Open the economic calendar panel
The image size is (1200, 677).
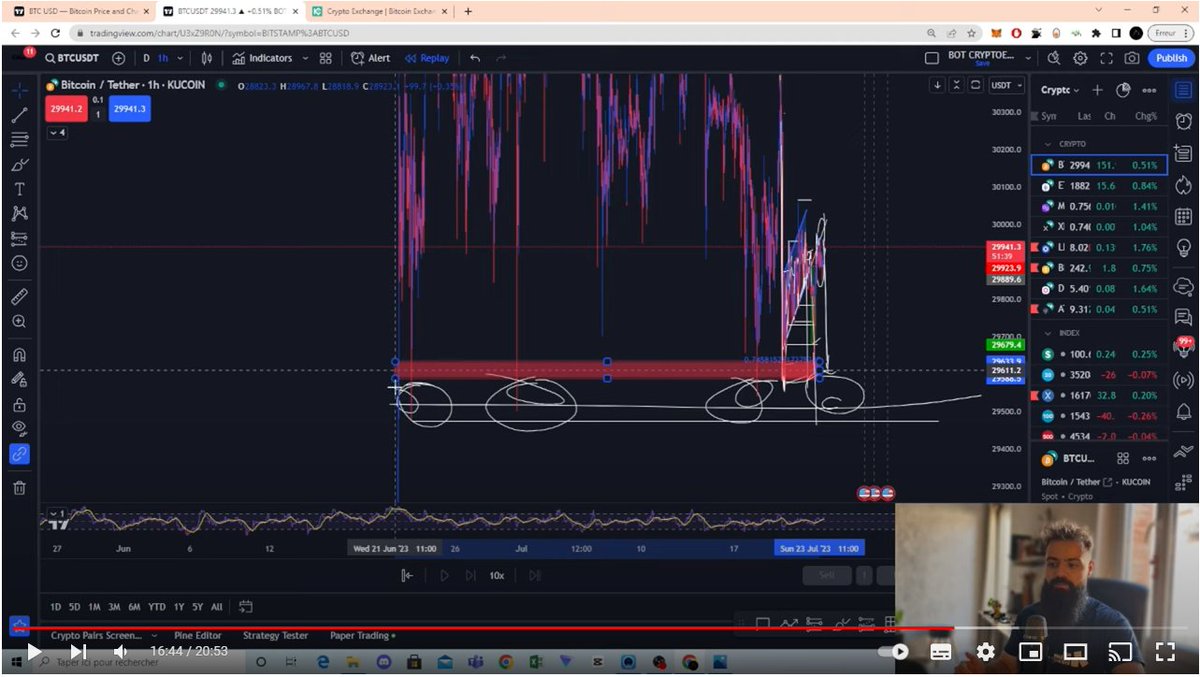[1184, 216]
